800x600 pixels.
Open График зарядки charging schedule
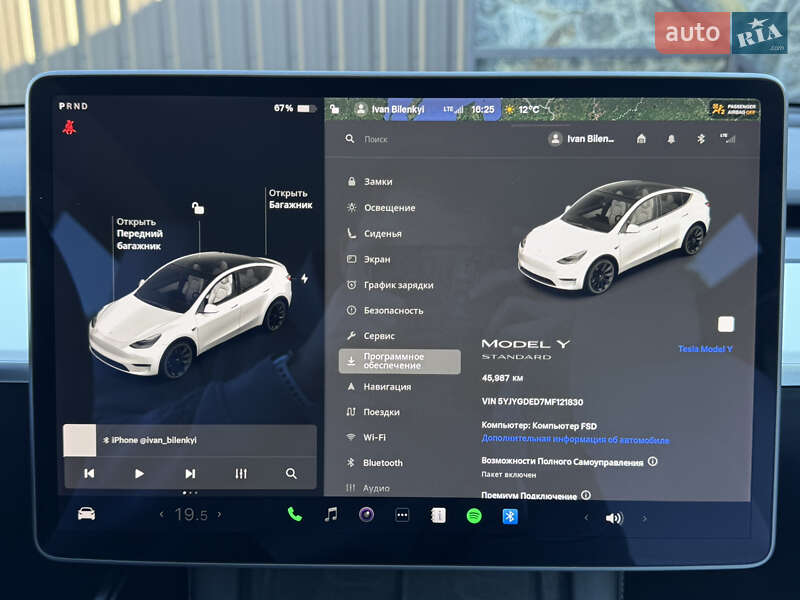[391, 285]
